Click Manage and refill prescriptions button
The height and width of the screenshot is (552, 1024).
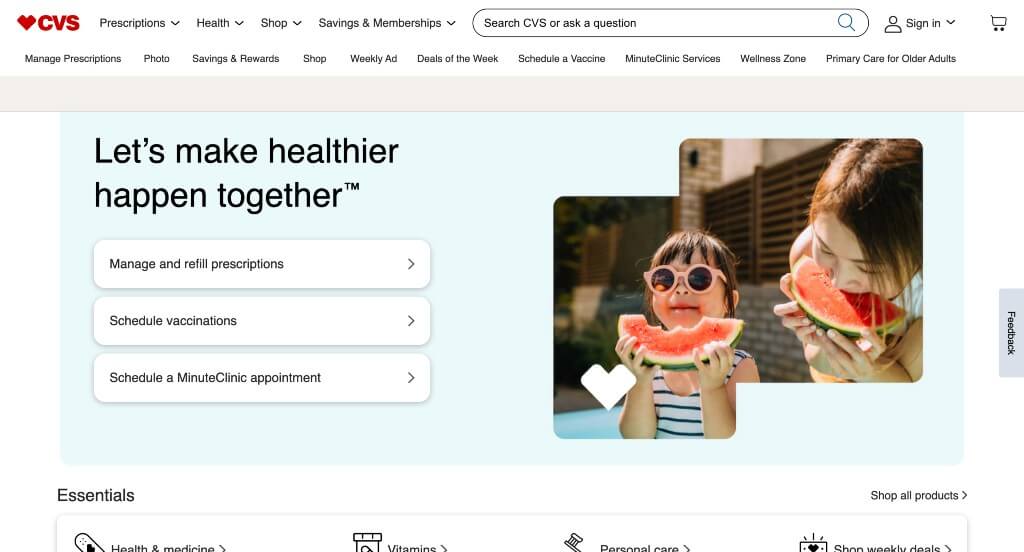pos(262,264)
